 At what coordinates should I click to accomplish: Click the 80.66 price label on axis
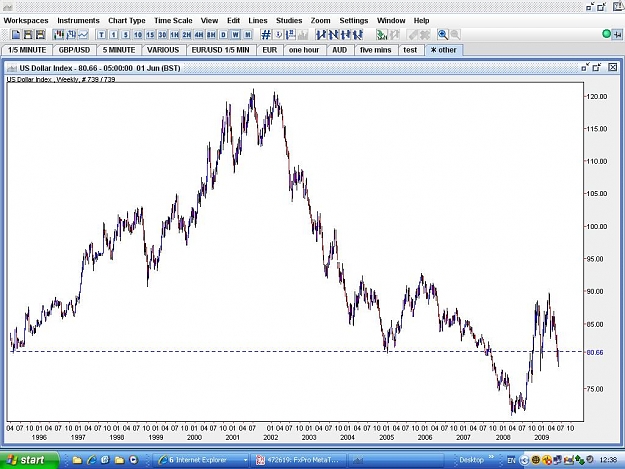pyautogui.click(x=595, y=352)
